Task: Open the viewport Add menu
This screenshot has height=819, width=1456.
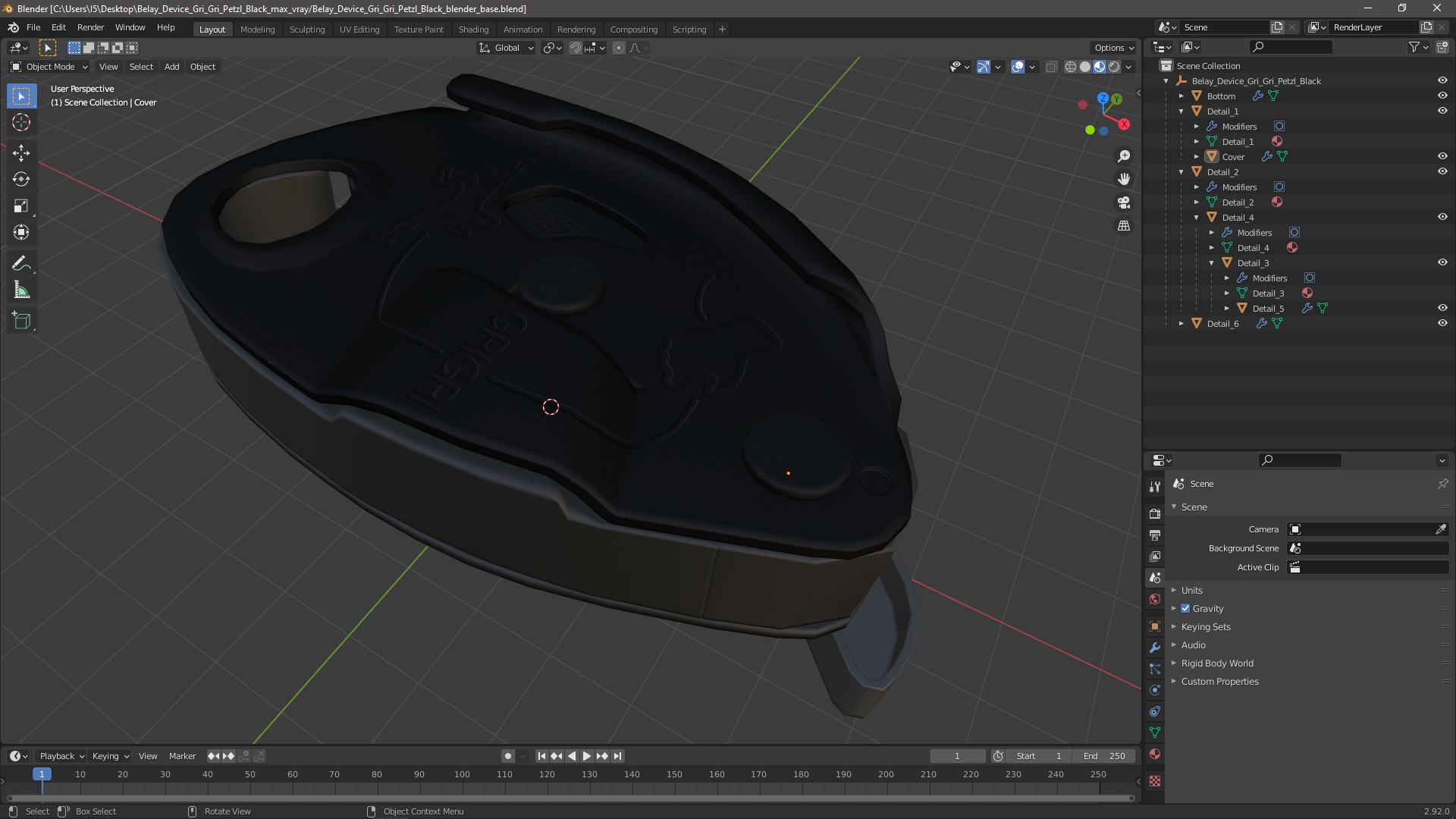Action: point(172,67)
